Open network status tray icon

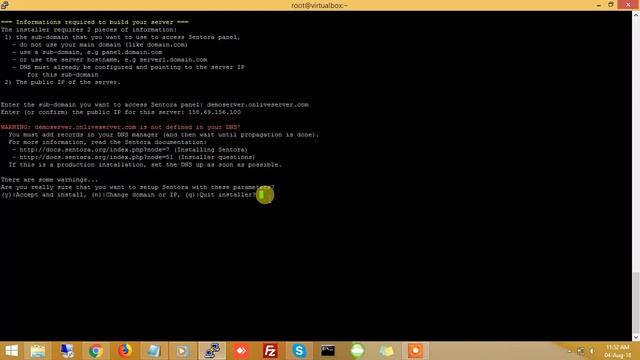[581, 351]
